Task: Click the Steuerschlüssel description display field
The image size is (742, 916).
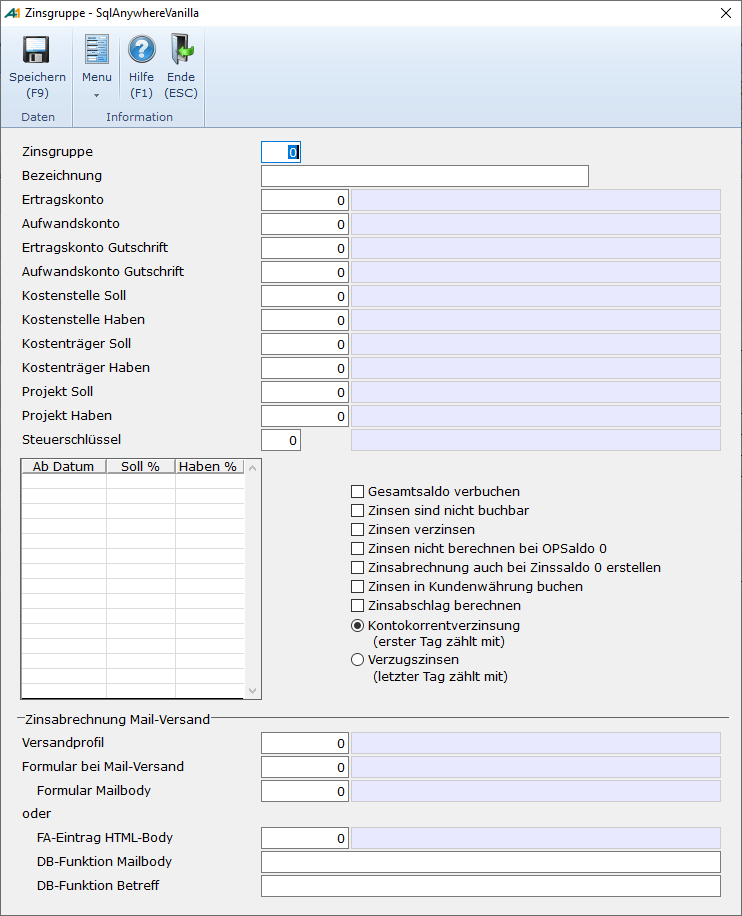Action: point(536,440)
